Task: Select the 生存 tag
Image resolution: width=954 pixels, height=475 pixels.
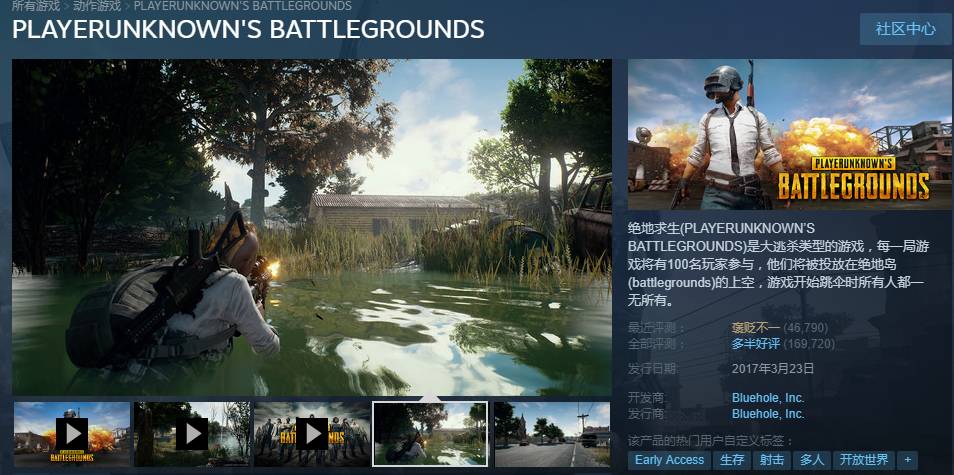Action: pos(732,460)
